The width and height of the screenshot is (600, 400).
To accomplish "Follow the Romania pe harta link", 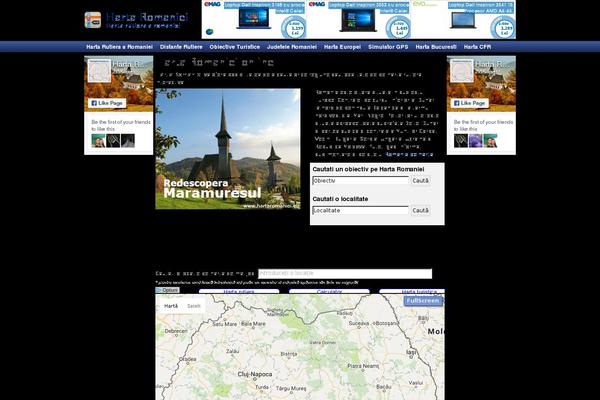I will tap(409, 155).
